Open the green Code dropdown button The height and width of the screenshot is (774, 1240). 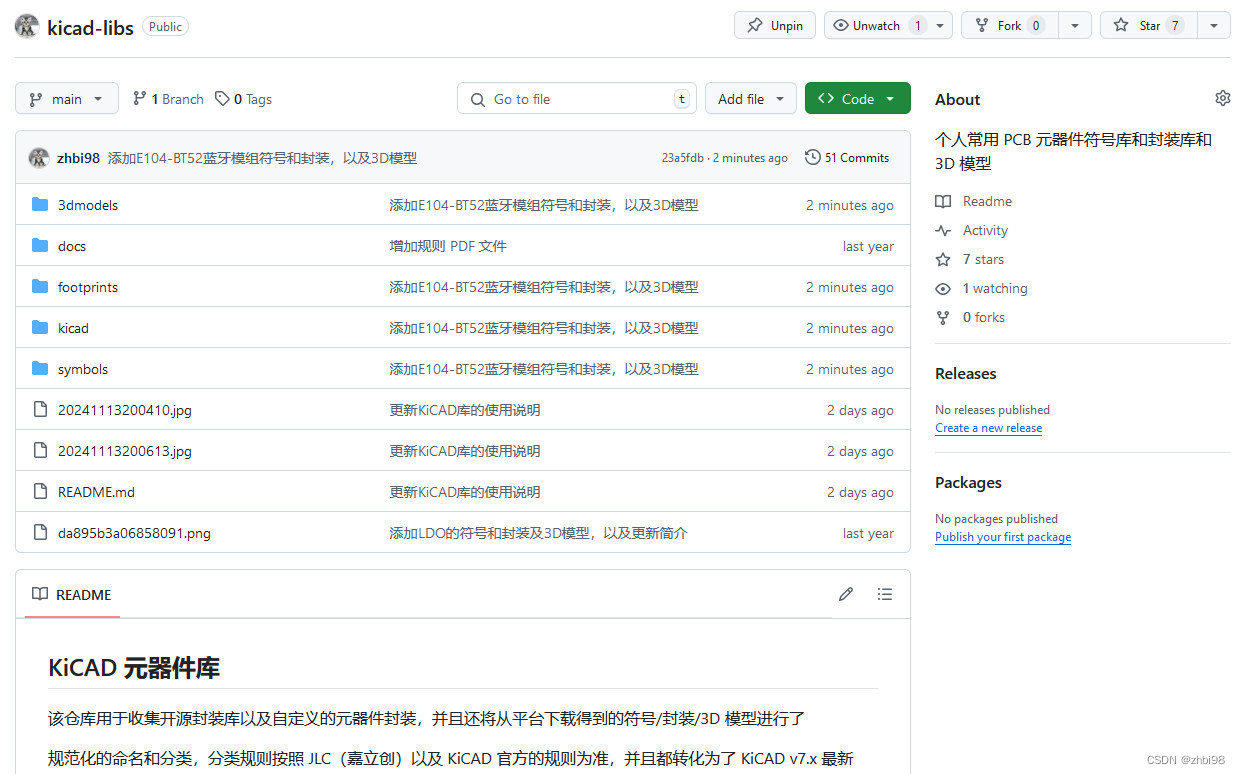pos(857,98)
